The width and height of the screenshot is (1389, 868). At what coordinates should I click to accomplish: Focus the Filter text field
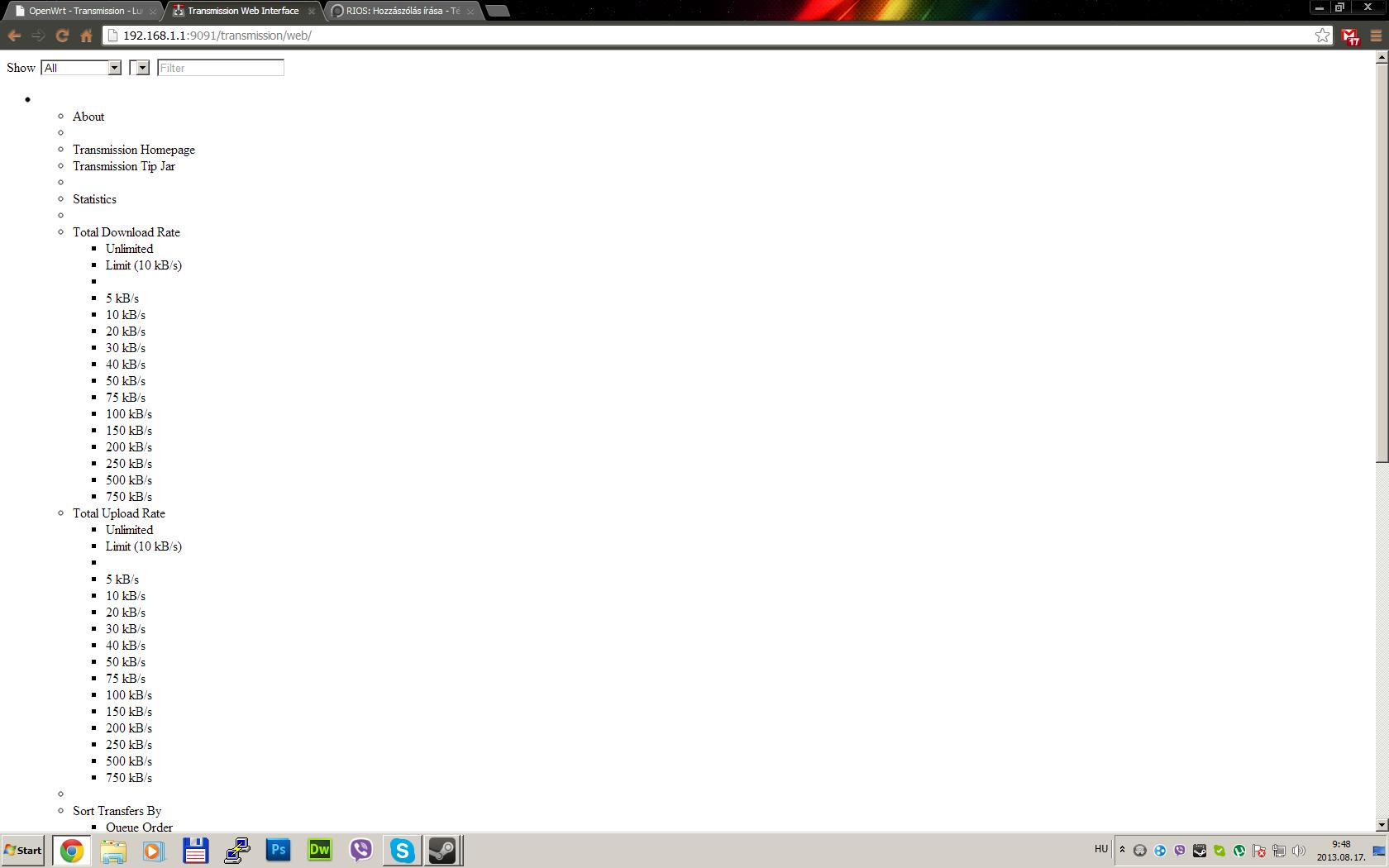click(221, 68)
